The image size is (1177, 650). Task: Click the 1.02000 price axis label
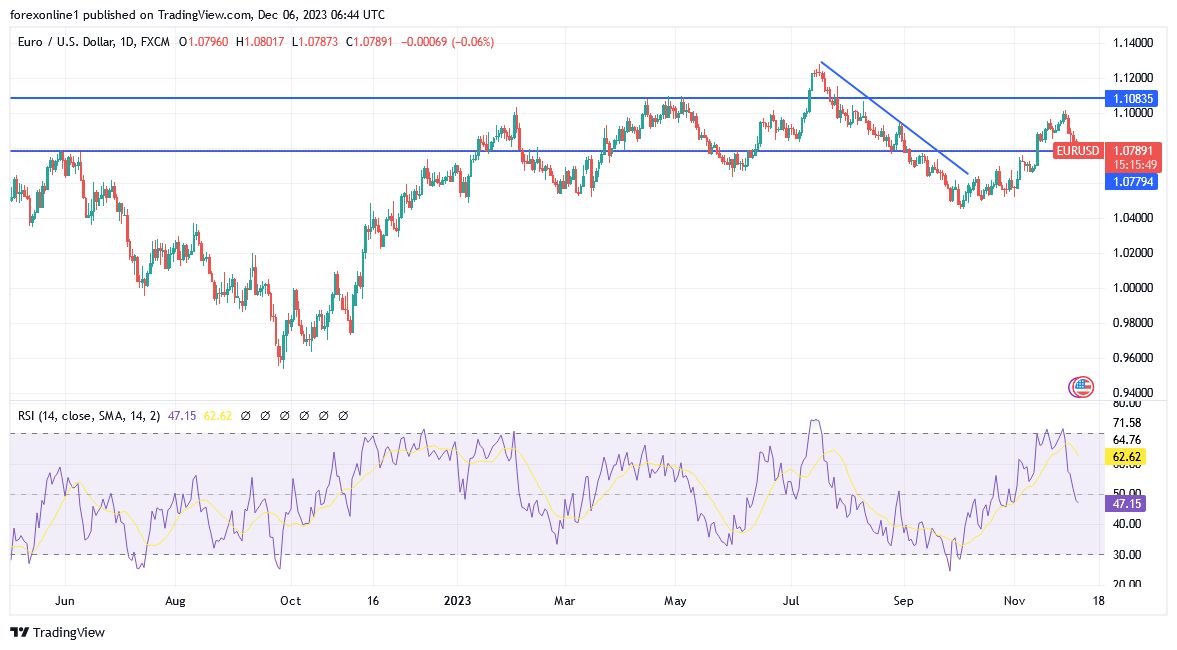pyautogui.click(x=1133, y=252)
